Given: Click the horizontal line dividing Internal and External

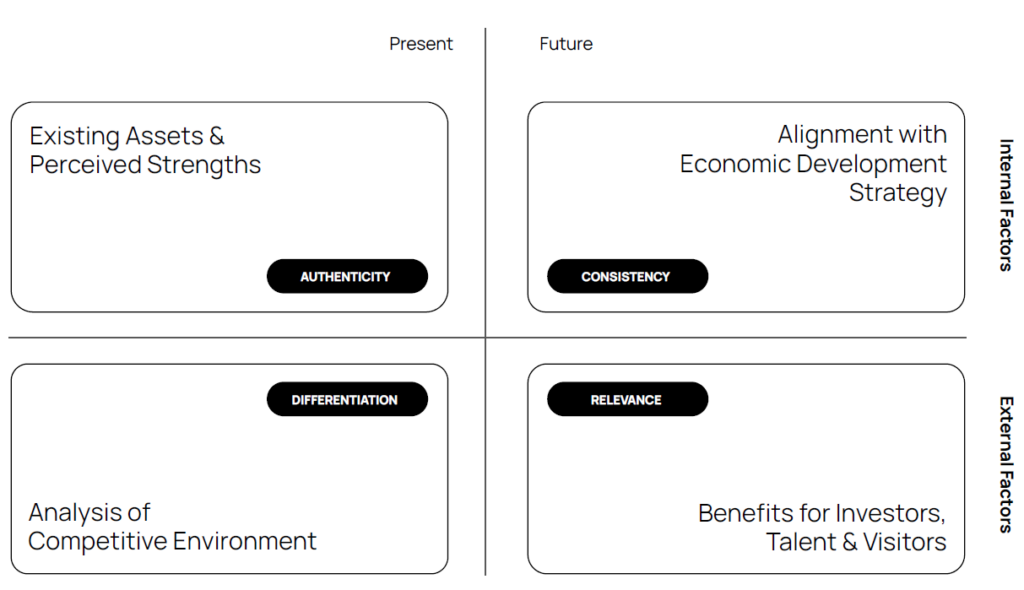Looking at the screenshot, I should point(261,338).
